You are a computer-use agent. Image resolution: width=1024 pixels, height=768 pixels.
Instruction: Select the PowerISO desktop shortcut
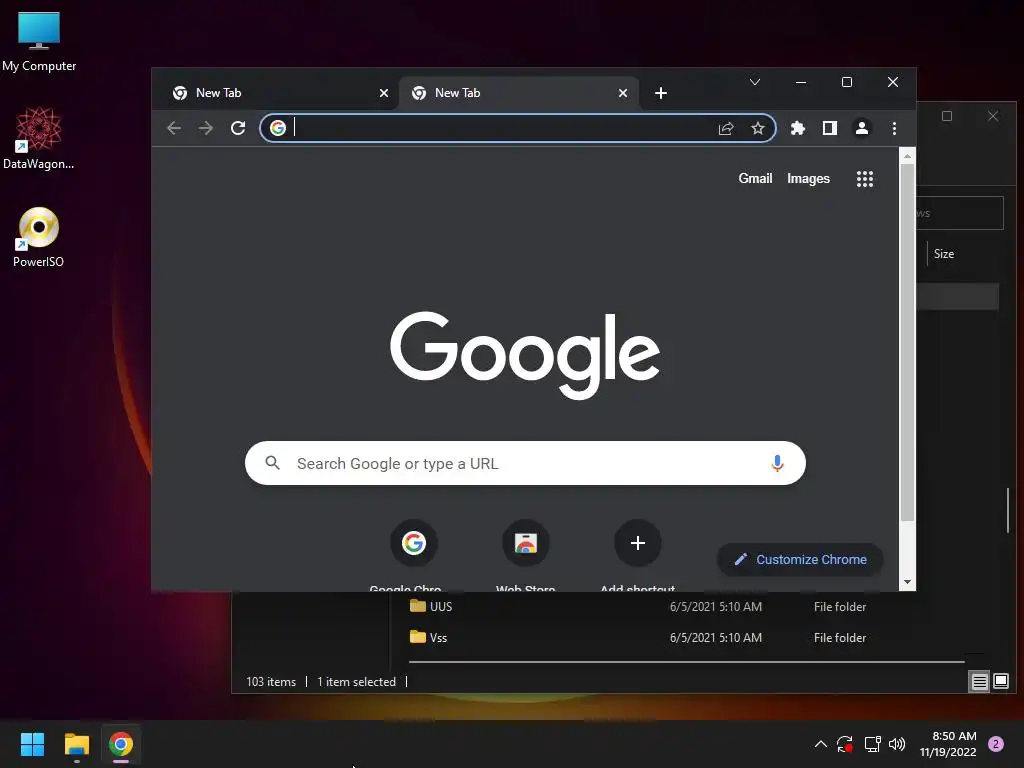(x=39, y=237)
